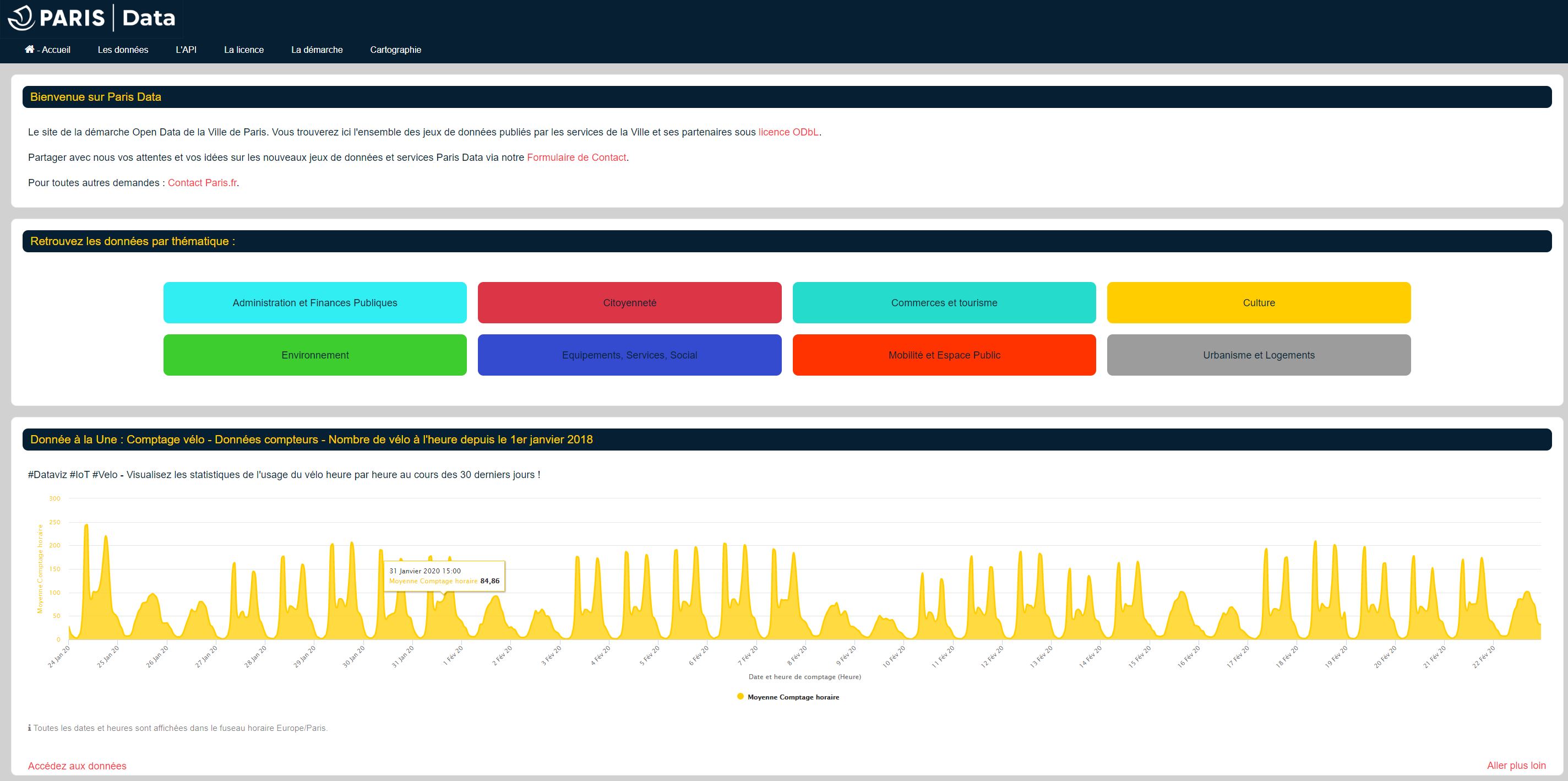Click the Bienvenue sur Paris Data heading

(x=96, y=97)
